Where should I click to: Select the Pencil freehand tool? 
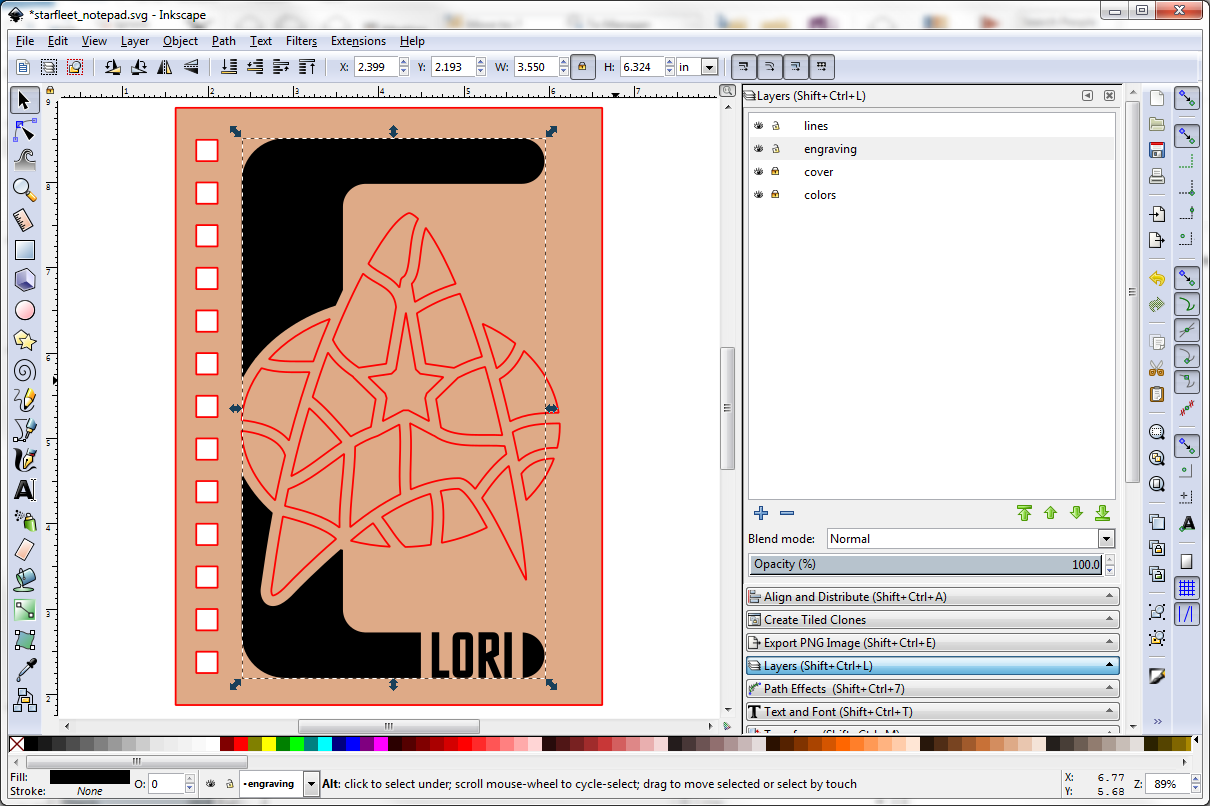25,400
